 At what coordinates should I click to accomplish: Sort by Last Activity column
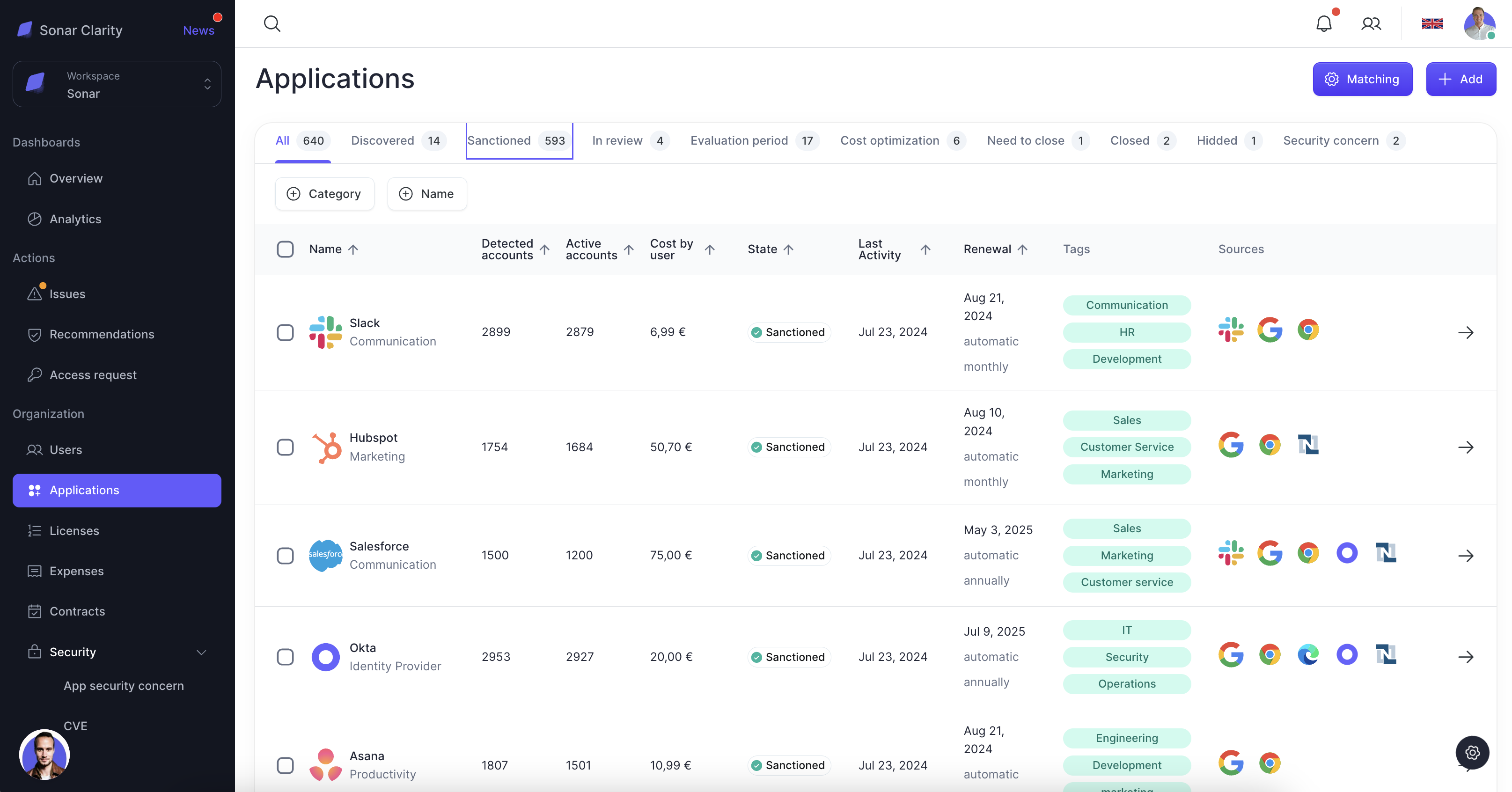click(925, 249)
